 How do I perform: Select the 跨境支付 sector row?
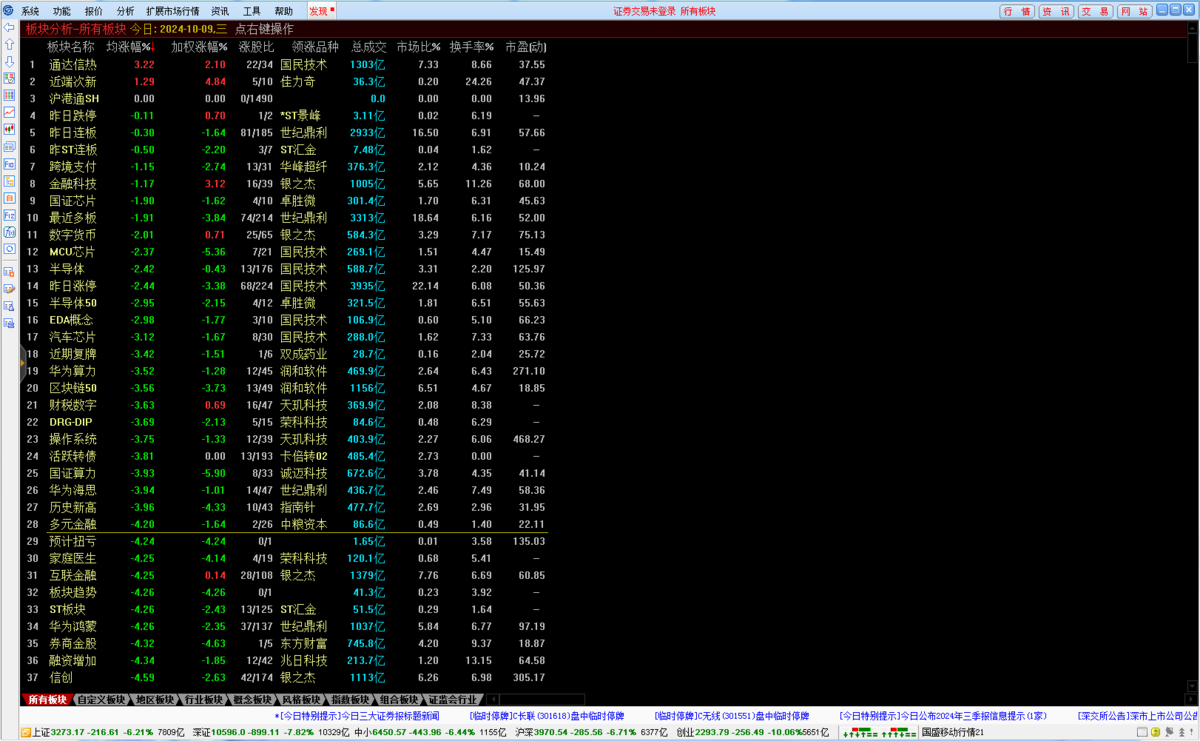click(287, 166)
